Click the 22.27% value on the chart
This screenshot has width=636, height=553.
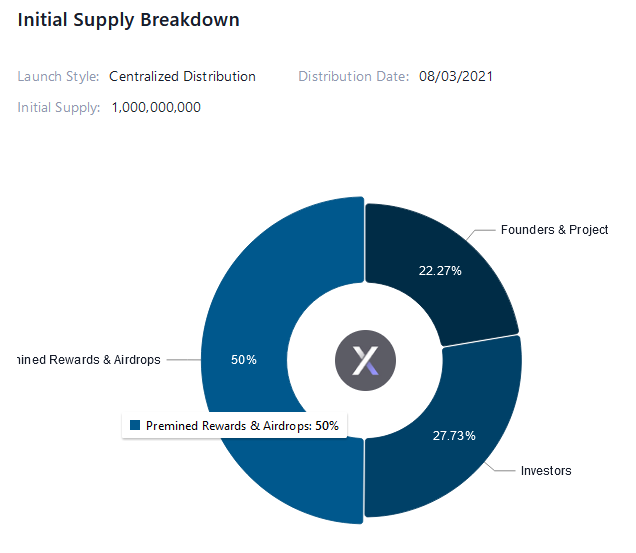[x=440, y=271]
